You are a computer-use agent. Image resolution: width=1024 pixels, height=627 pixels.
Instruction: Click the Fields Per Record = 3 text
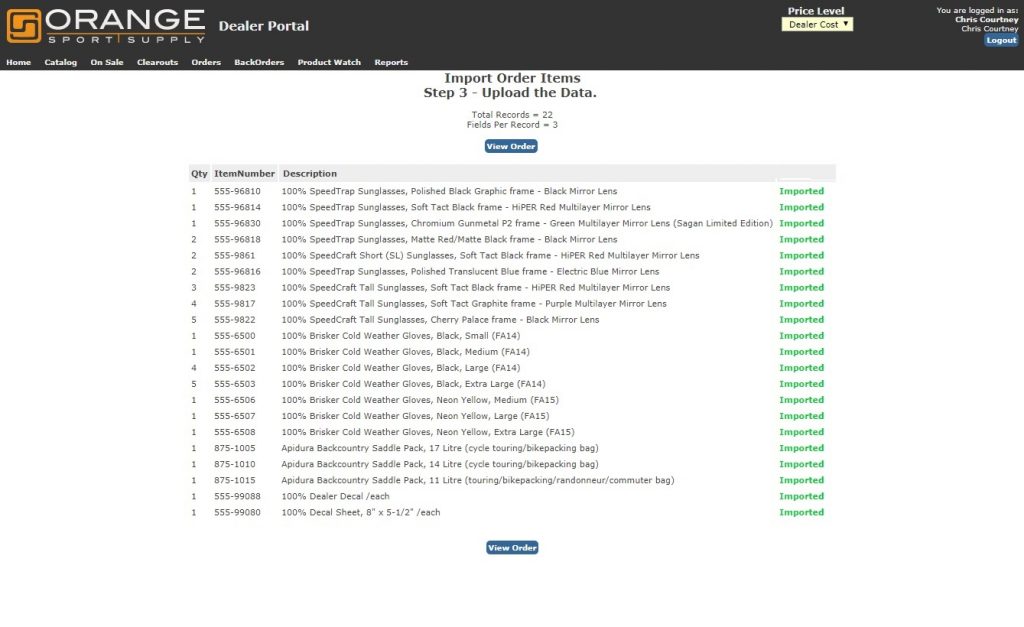click(x=512, y=125)
